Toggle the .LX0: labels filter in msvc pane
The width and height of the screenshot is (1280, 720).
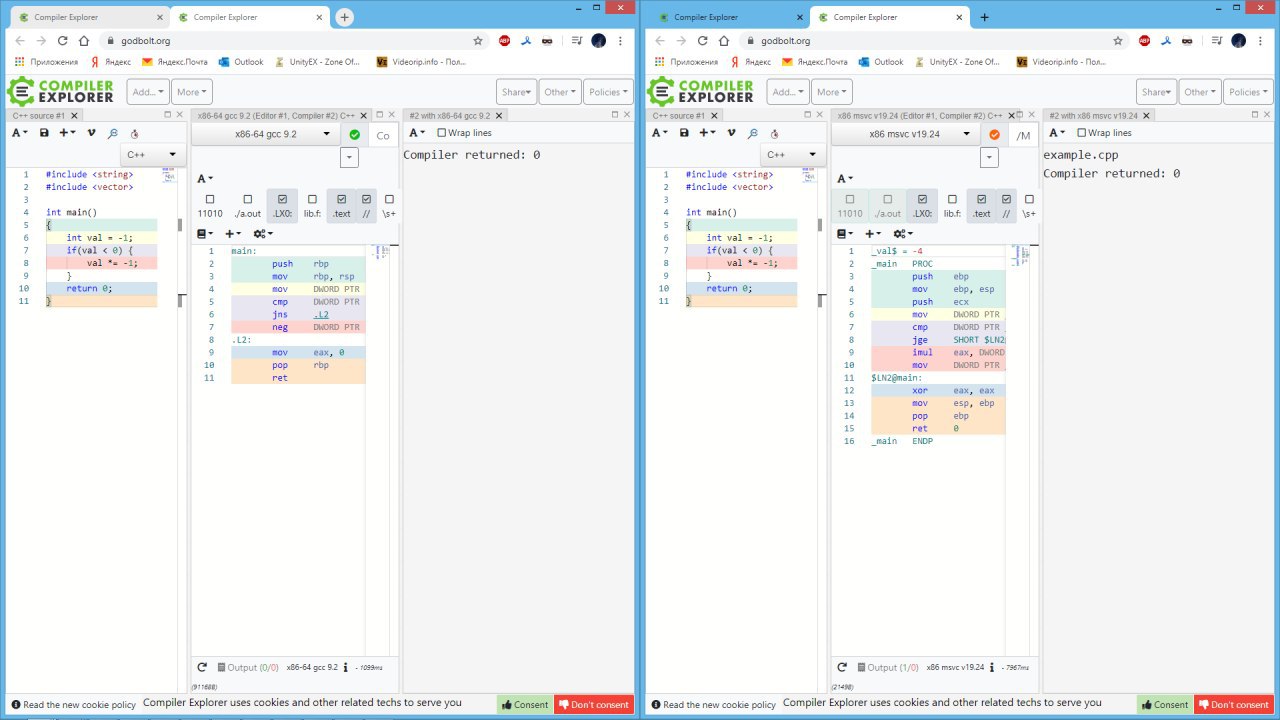[x=922, y=206]
